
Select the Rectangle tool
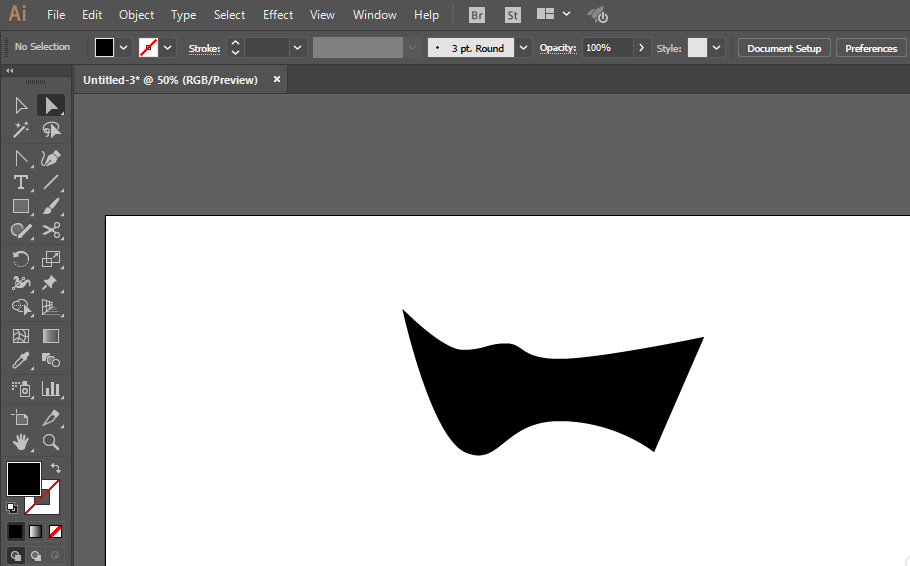tap(20, 207)
